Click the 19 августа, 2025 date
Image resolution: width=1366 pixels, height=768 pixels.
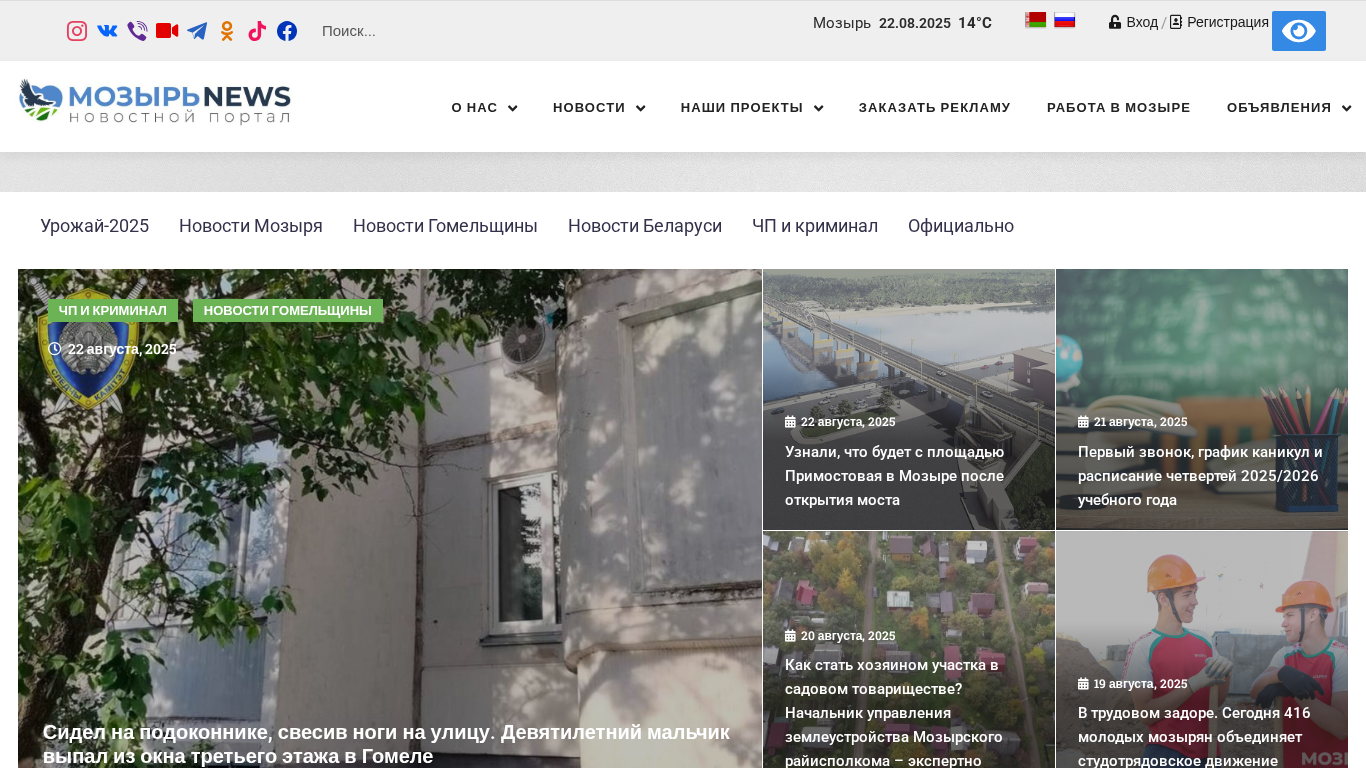[x=1133, y=684]
